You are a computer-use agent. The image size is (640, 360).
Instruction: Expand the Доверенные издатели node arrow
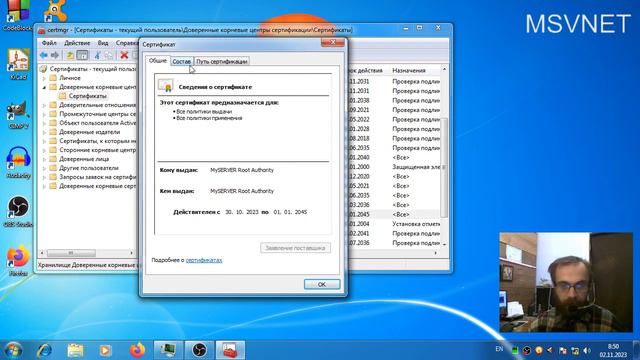tap(44, 132)
